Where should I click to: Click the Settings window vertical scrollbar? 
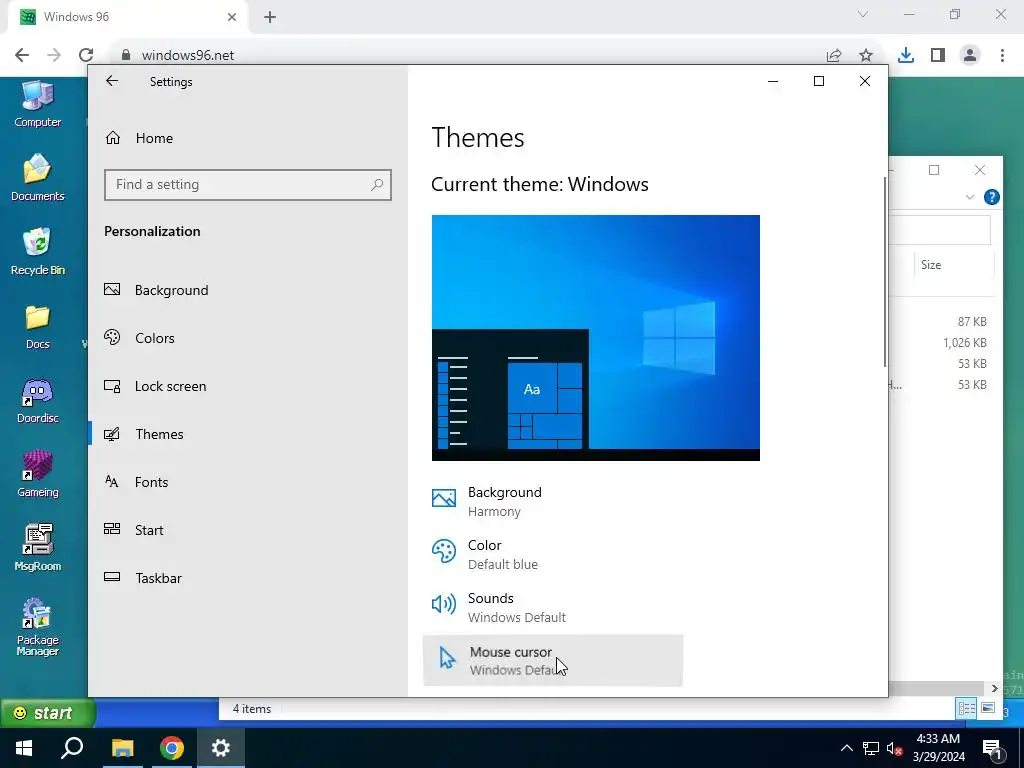(885, 271)
